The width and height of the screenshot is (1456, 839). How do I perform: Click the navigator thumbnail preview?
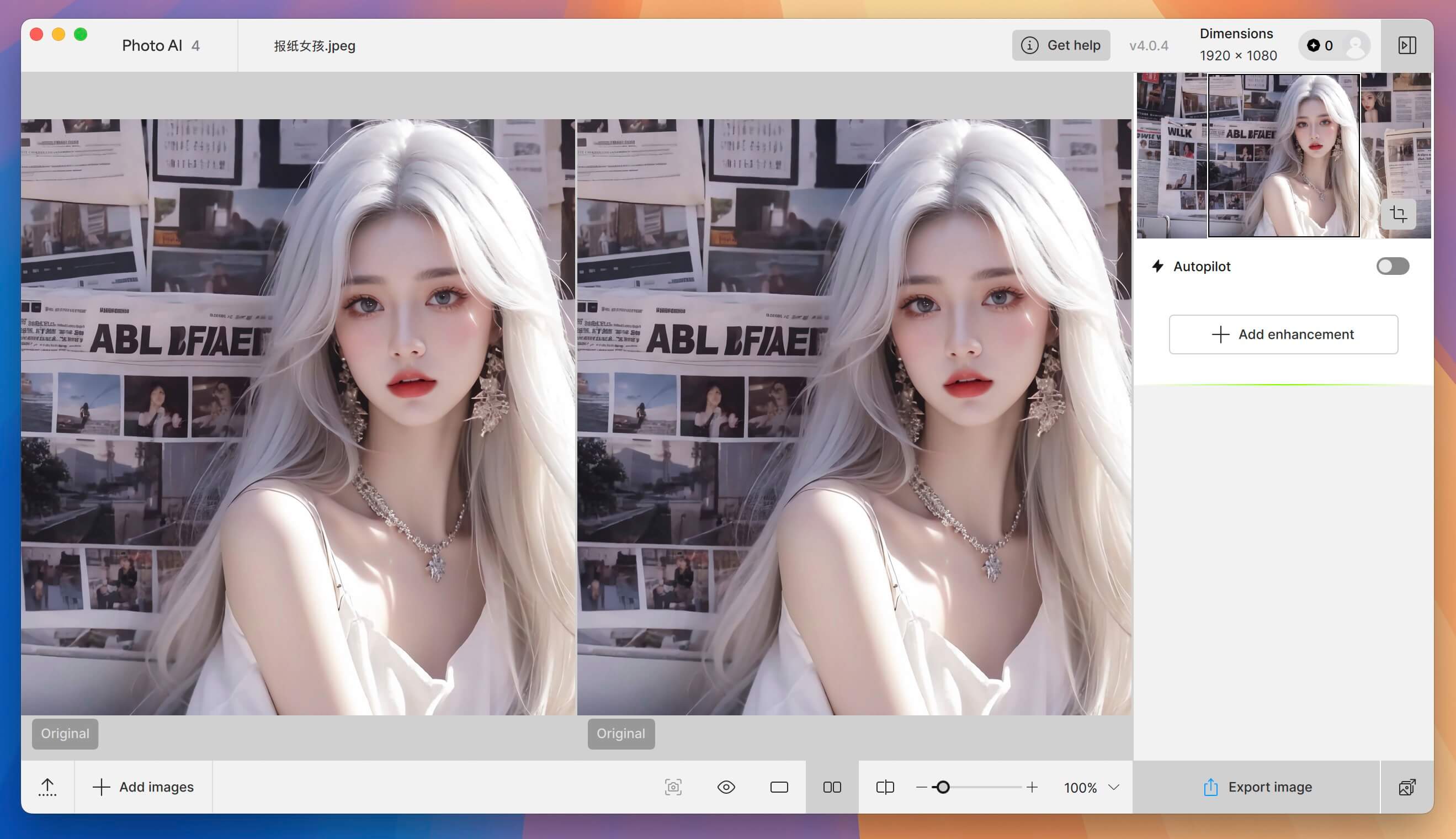[1283, 155]
